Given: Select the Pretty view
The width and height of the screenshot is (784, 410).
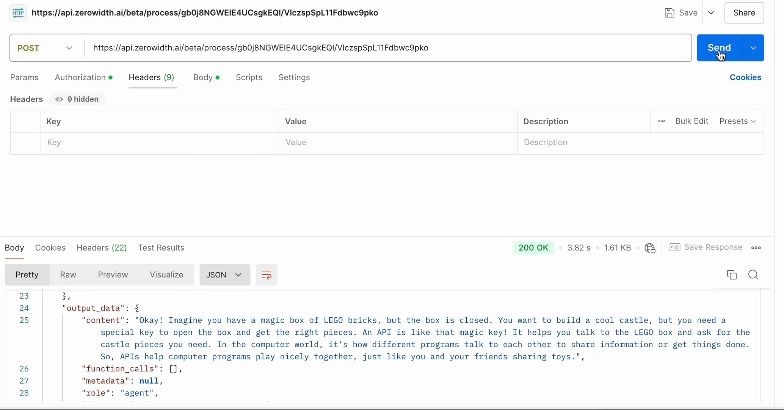Looking at the screenshot, I should pos(27,274).
